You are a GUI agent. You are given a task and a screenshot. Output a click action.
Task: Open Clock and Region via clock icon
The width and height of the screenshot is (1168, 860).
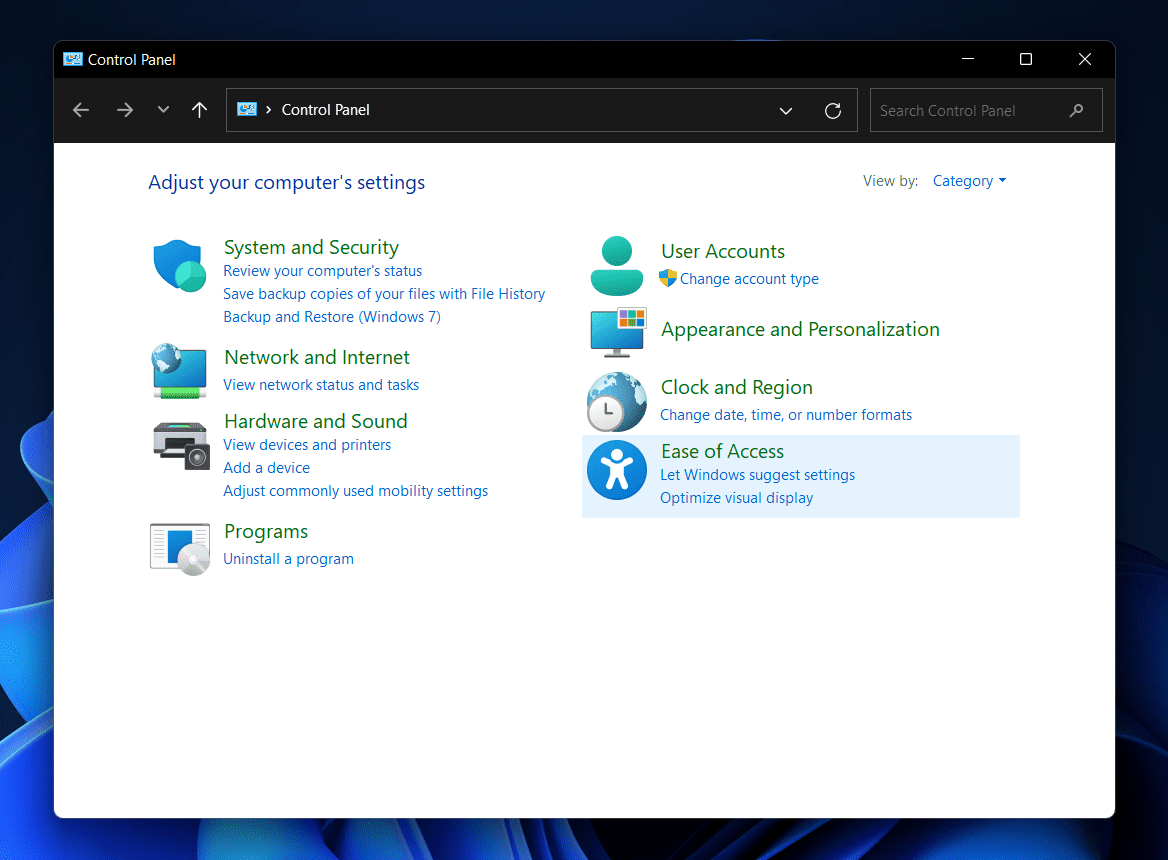(x=616, y=401)
